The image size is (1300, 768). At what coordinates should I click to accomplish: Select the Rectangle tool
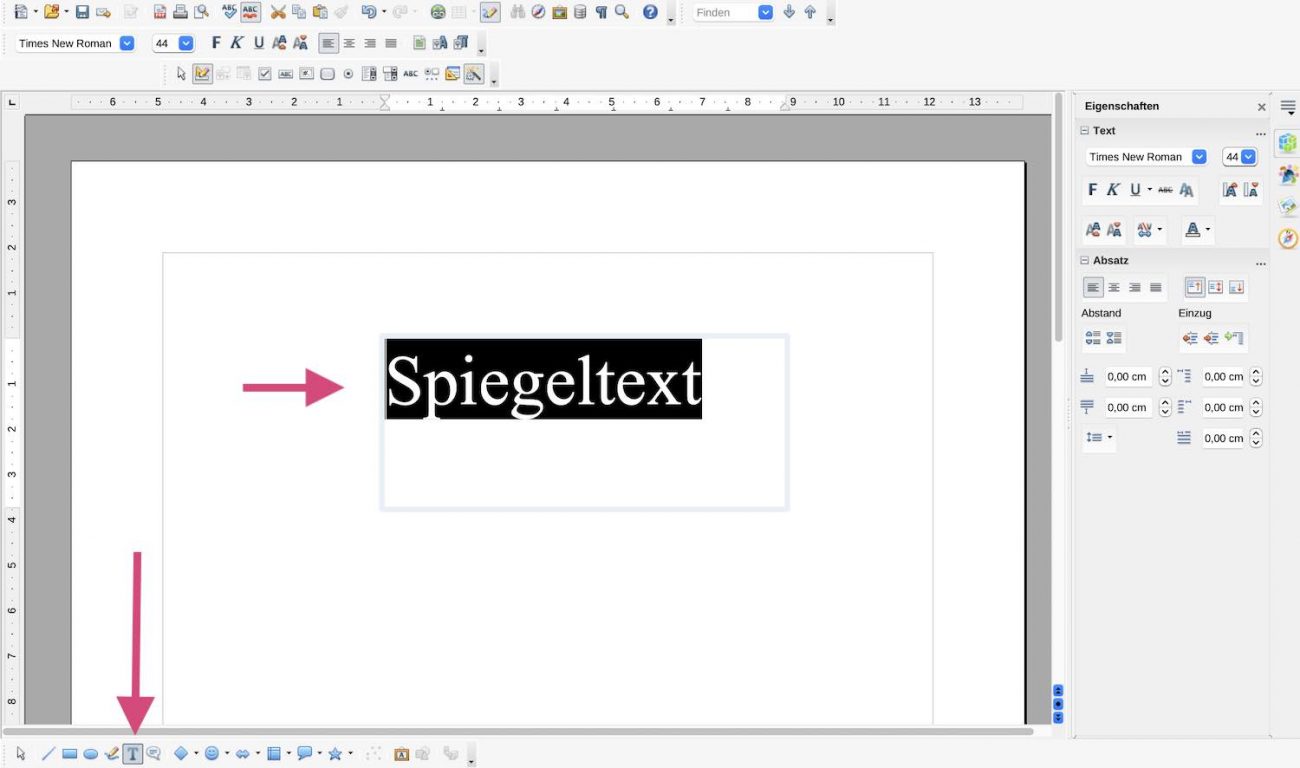pyautogui.click(x=69, y=753)
